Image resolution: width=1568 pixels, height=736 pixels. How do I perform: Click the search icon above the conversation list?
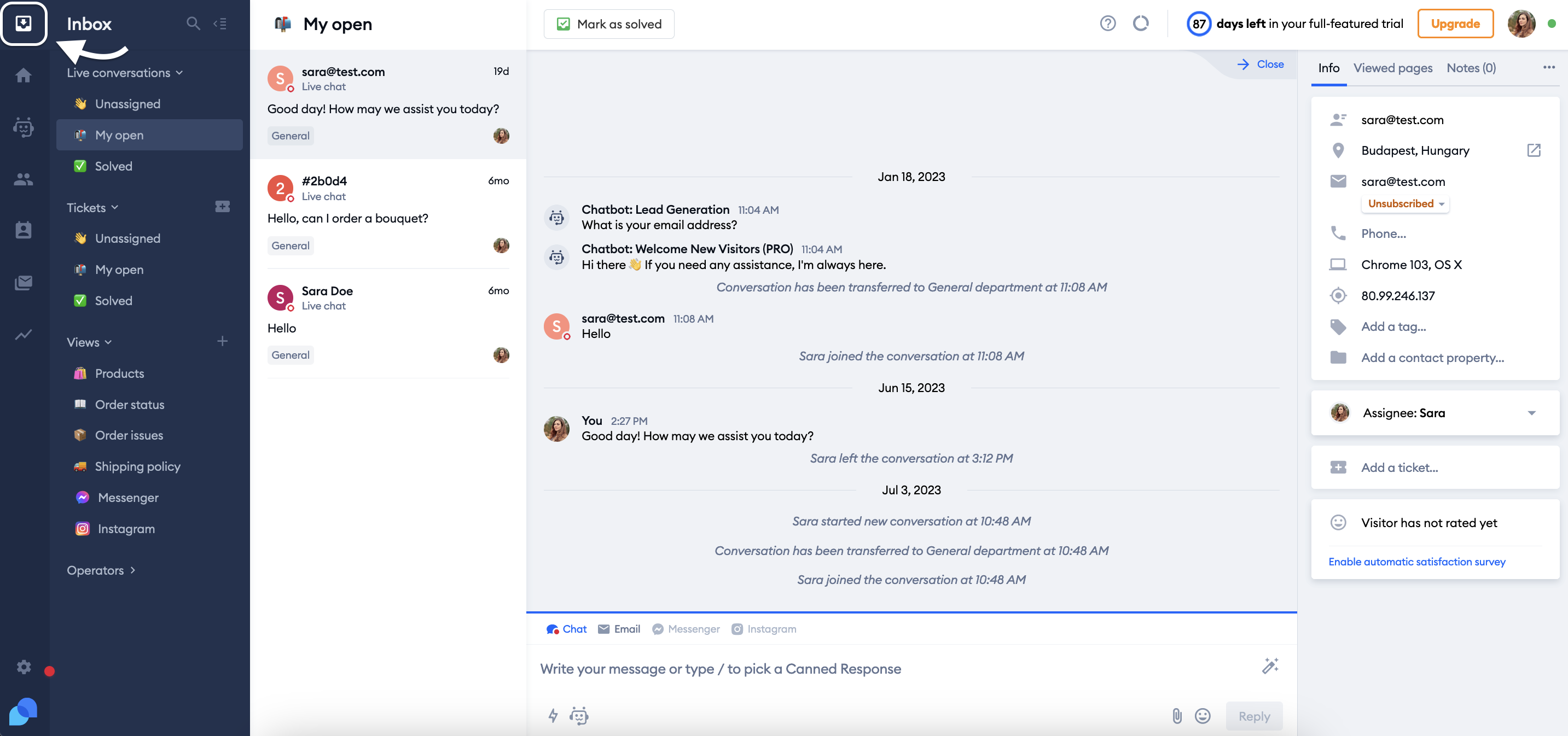(193, 24)
